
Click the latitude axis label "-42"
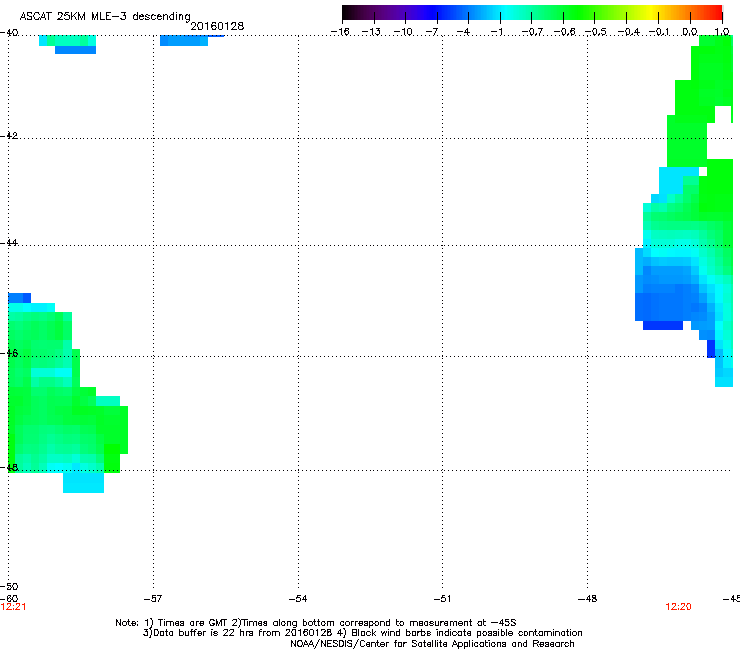pos(9,135)
